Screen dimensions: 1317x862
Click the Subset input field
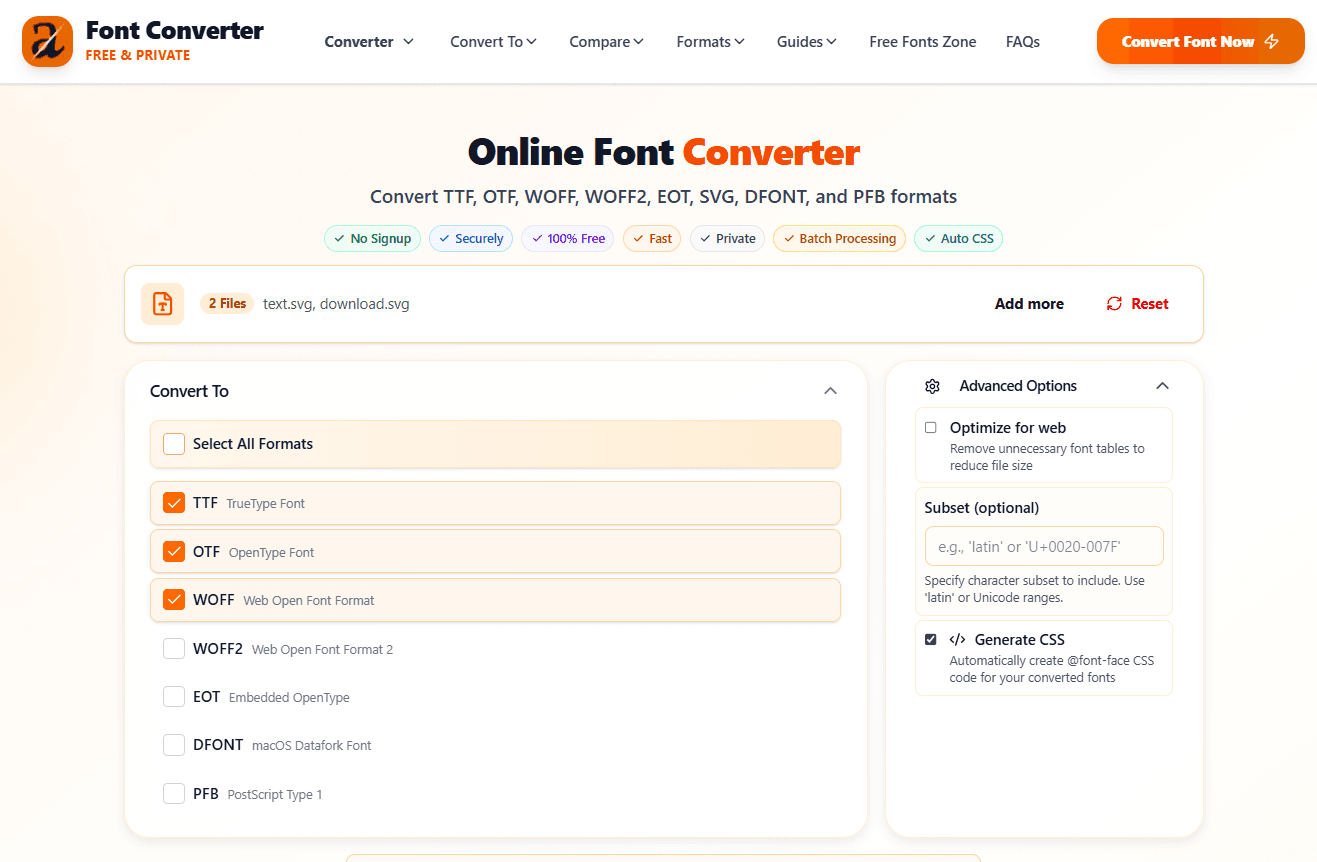(x=1043, y=546)
